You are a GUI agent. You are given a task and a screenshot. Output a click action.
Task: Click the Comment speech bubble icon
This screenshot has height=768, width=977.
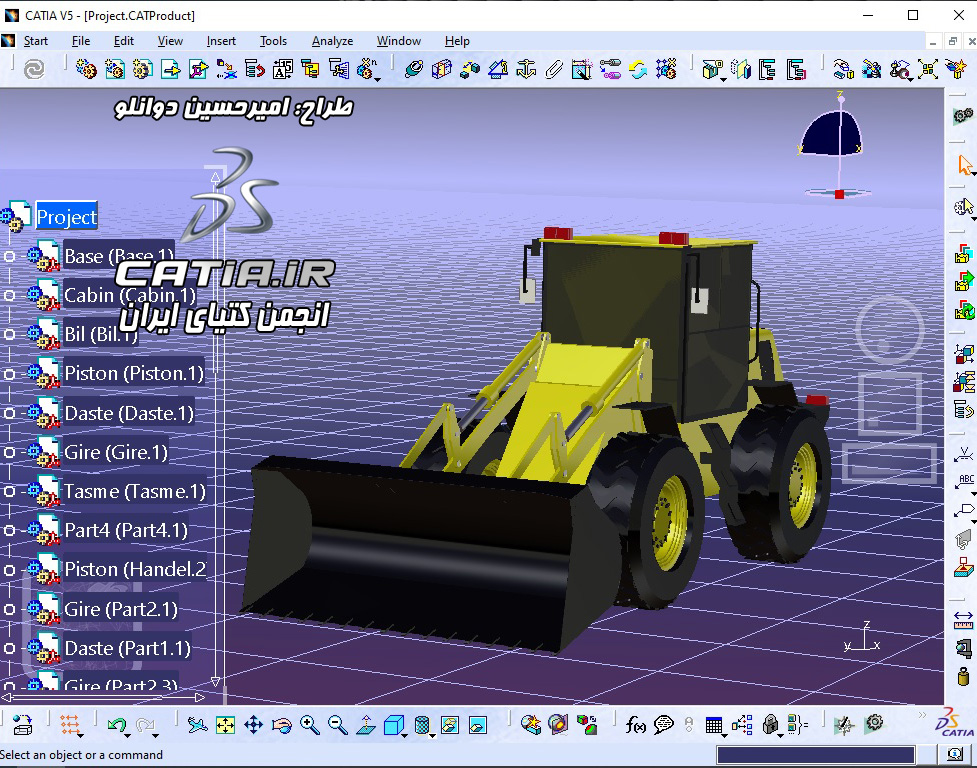[664, 724]
